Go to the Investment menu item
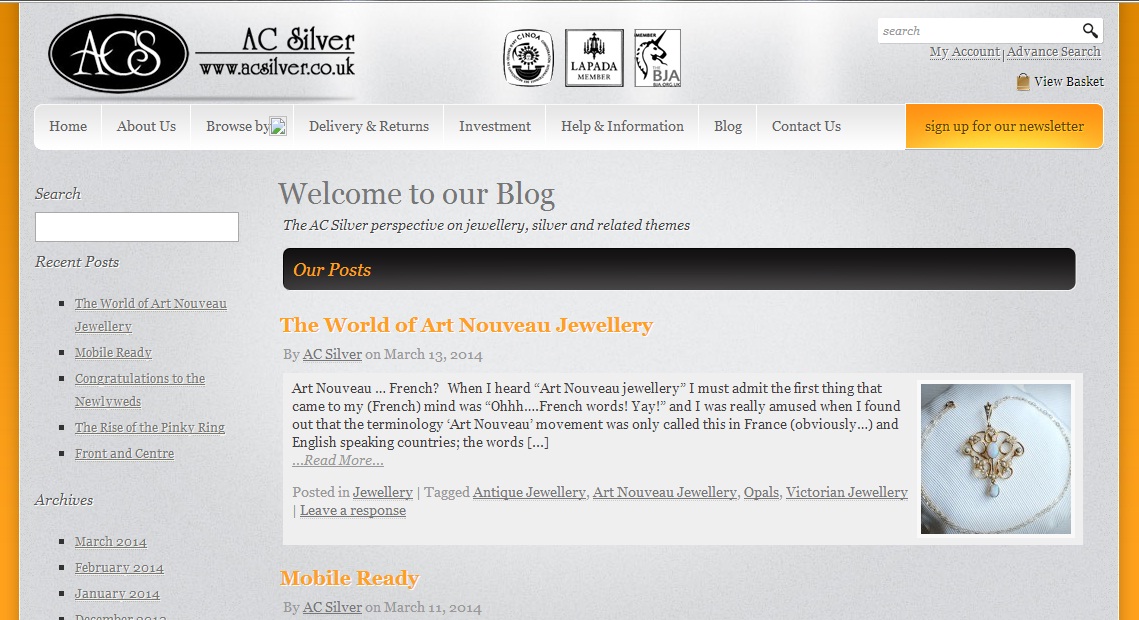Image resolution: width=1139 pixels, height=620 pixels. 495,126
